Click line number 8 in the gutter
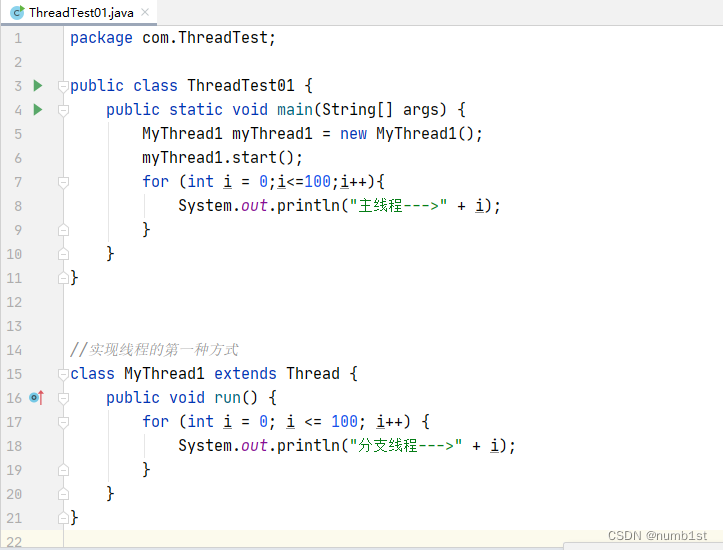 pyautogui.click(x=18, y=206)
